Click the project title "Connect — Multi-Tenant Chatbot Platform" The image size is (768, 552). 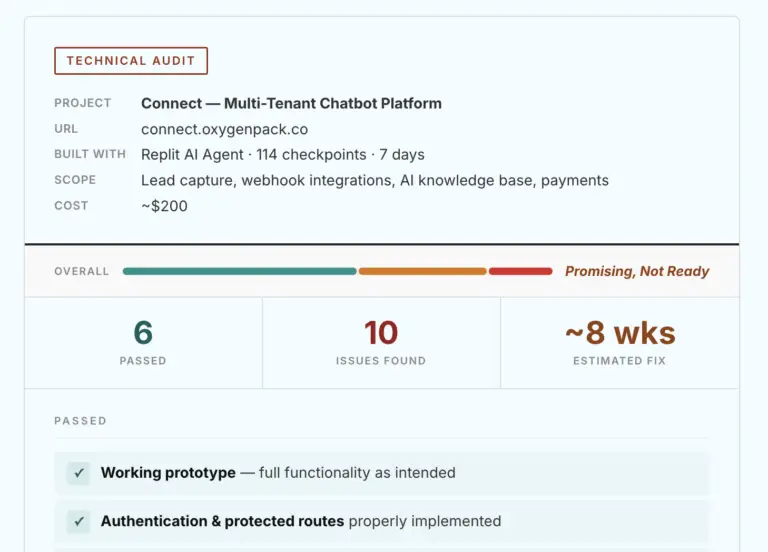(291, 103)
